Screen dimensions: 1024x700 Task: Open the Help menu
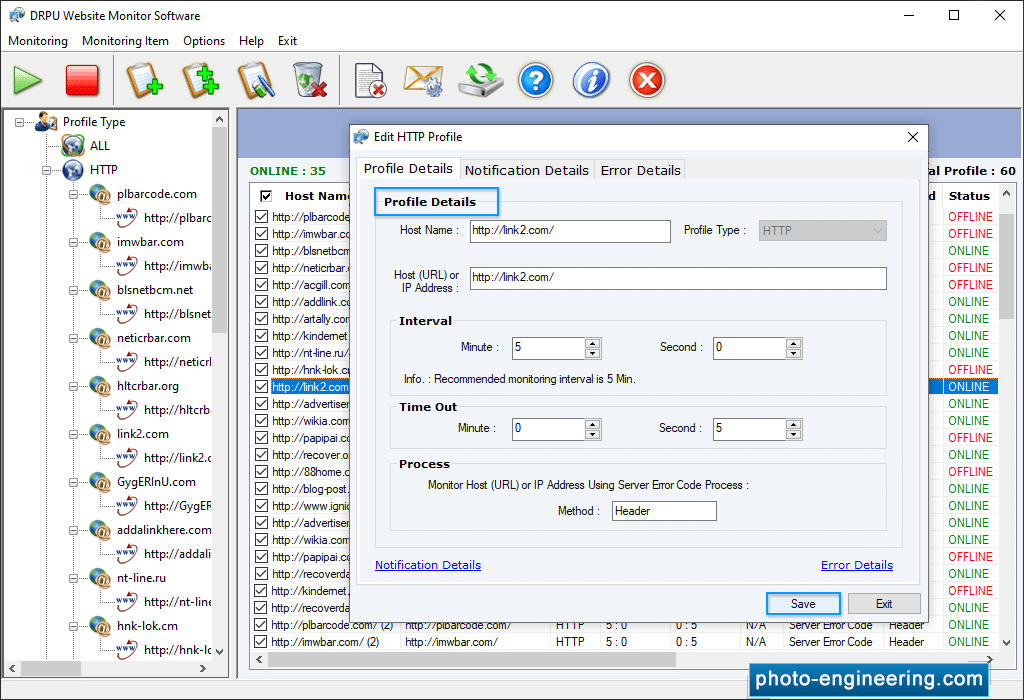251,40
